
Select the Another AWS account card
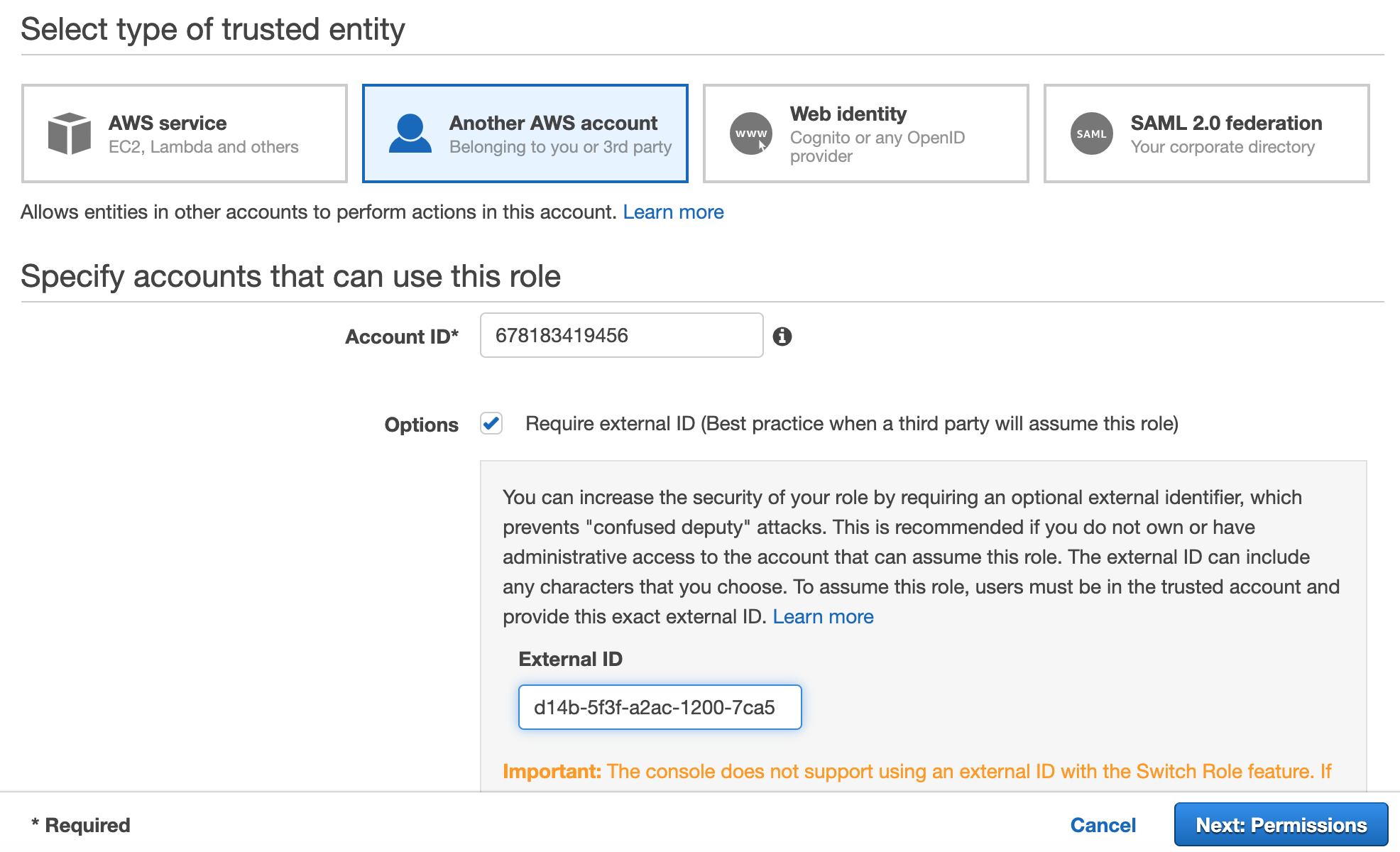pos(525,133)
